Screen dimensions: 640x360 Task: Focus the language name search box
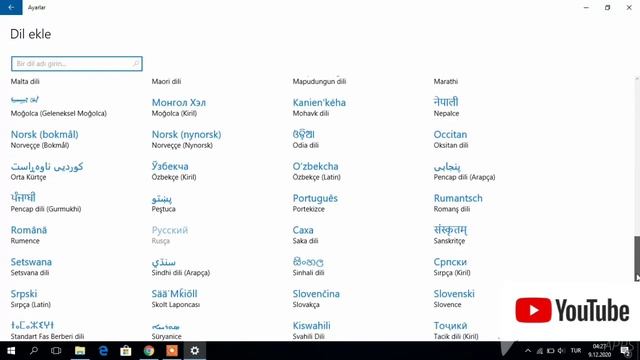(77, 64)
